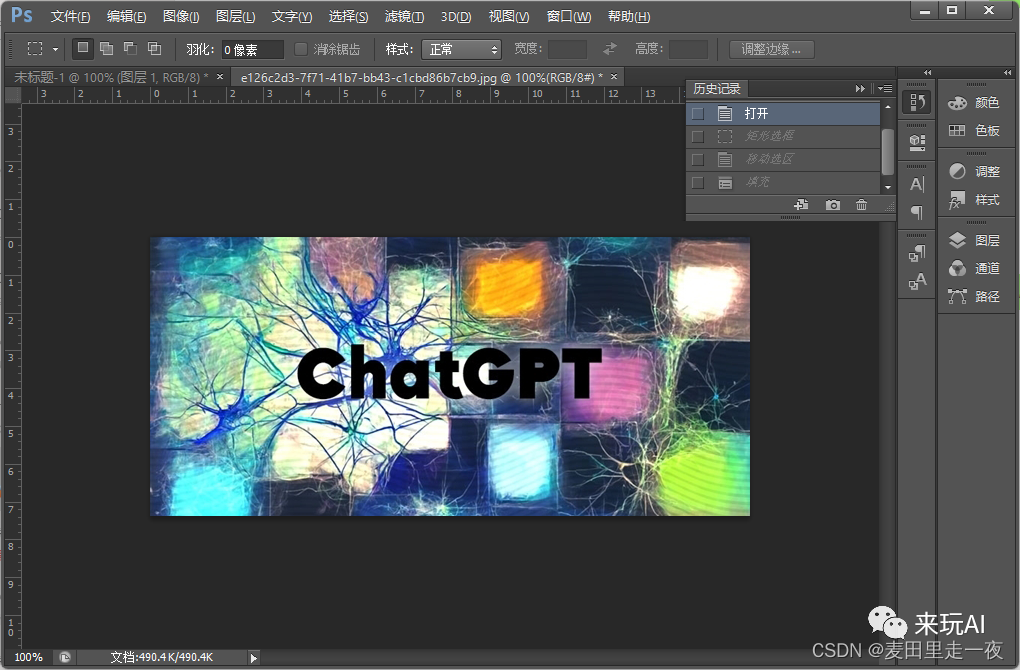This screenshot has width=1020, height=670.
Task: Open the Styles panel (样式)
Action: [x=974, y=200]
